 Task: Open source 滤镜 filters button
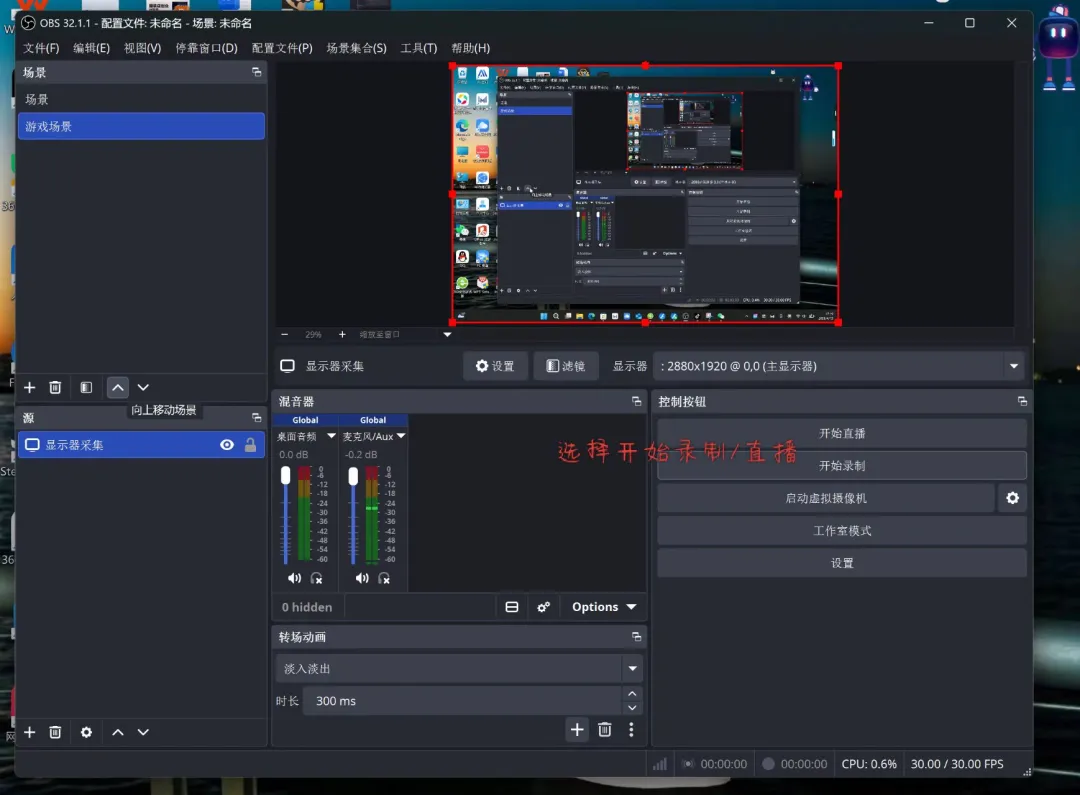coord(565,366)
